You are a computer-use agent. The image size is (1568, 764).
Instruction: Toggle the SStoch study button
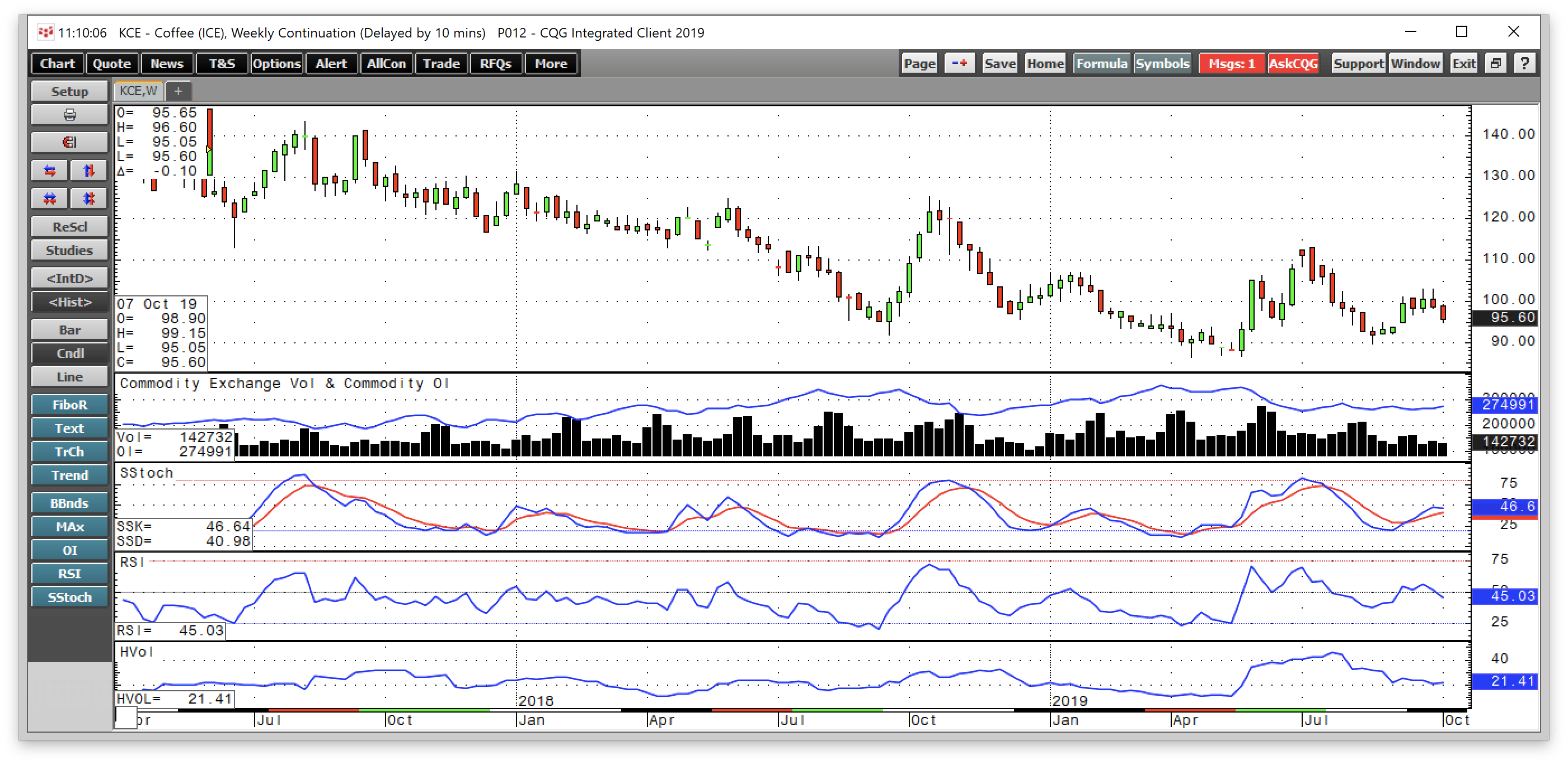[x=69, y=598]
